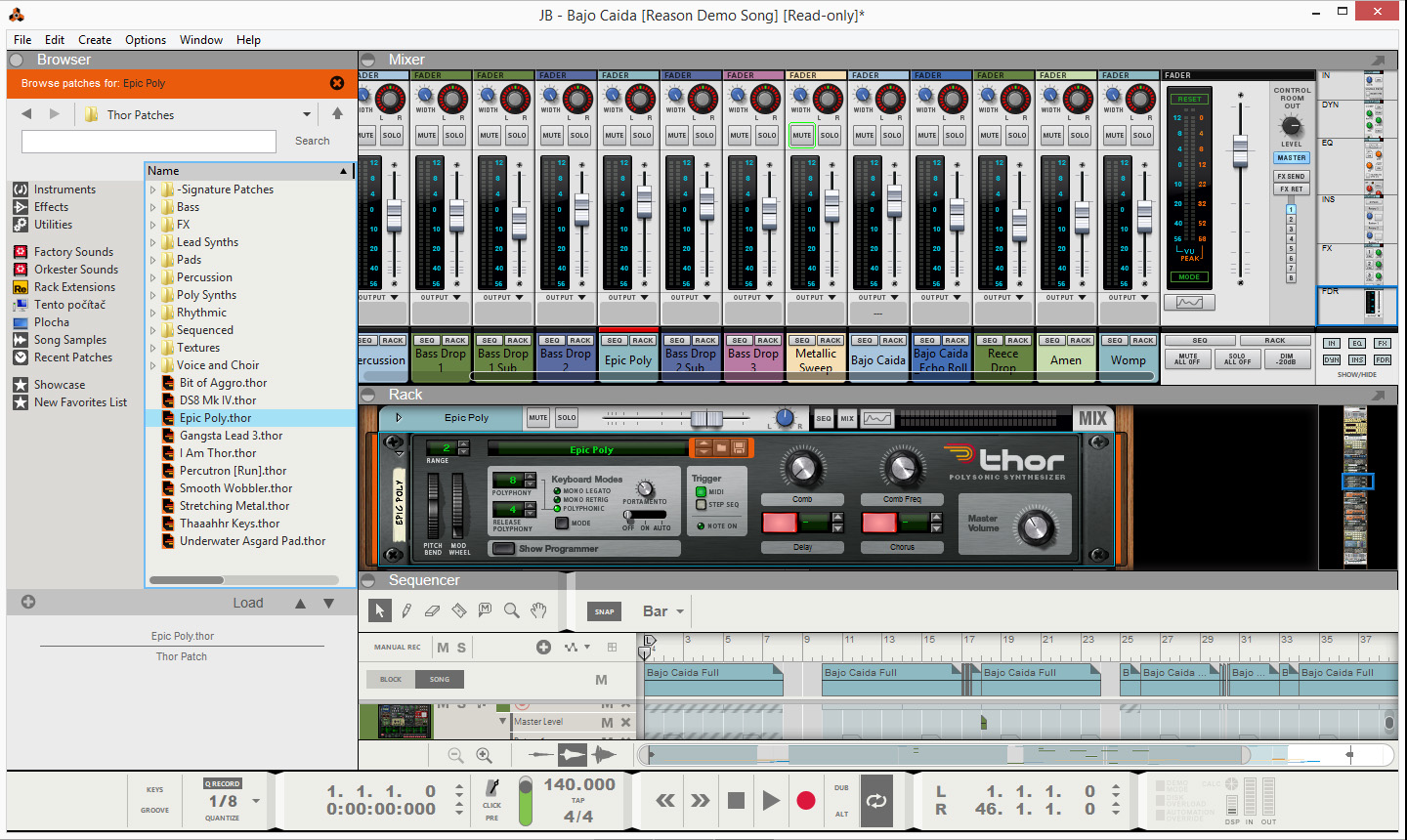Click the Load button in browser
This screenshot has width=1407, height=840.
(x=247, y=603)
